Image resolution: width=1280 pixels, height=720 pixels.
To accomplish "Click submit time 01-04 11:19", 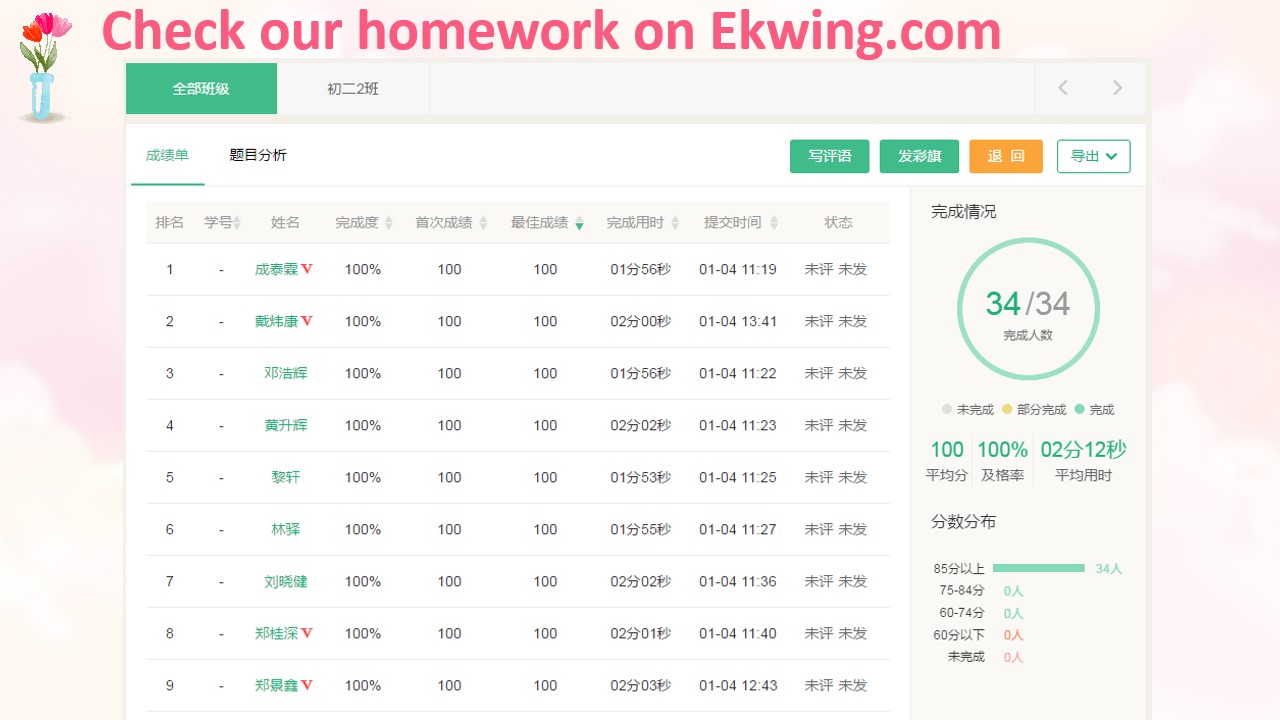I will [x=738, y=269].
